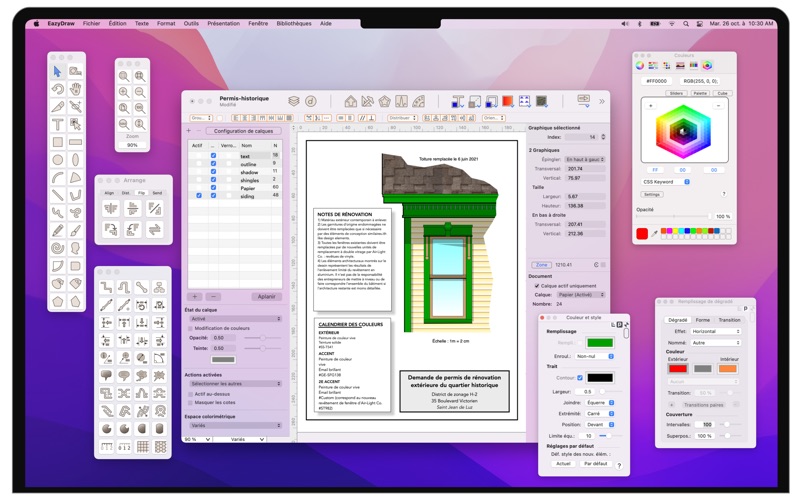Click Configuration de calques button
The width and height of the screenshot is (800, 500).
point(243,131)
